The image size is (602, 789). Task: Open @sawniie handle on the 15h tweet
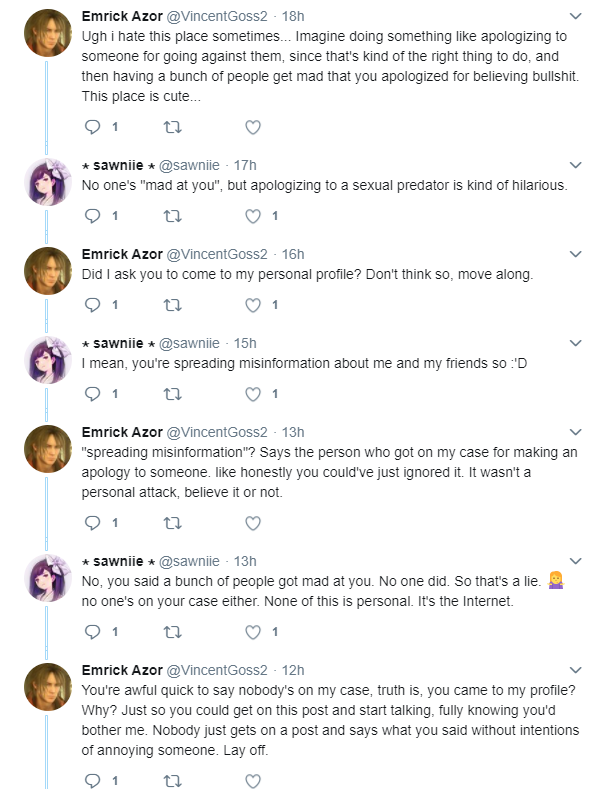(189, 343)
